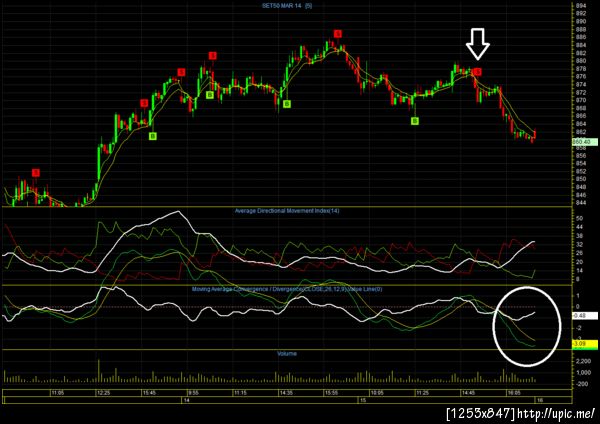The width and height of the screenshot is (600, 424).
Task: Click the 2,200 volume scale label
Action: coord(583,361)
